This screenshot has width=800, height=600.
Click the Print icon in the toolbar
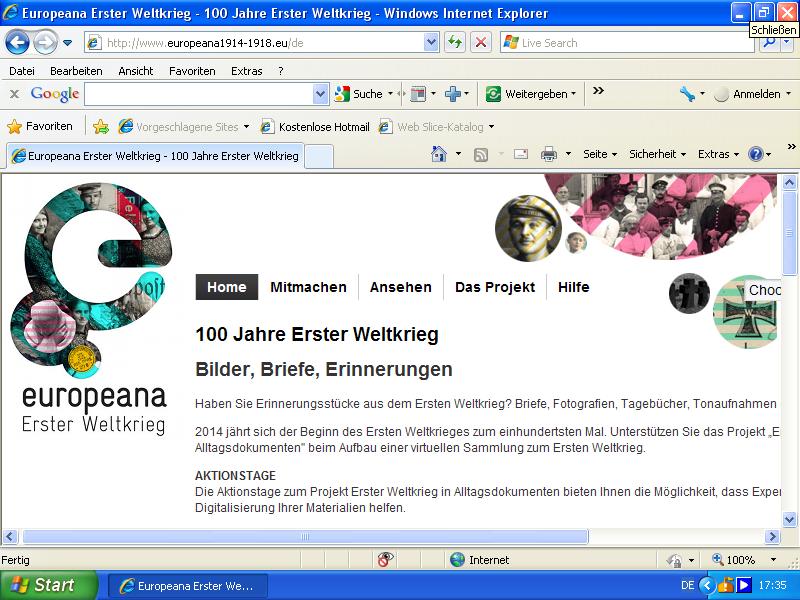549,154
